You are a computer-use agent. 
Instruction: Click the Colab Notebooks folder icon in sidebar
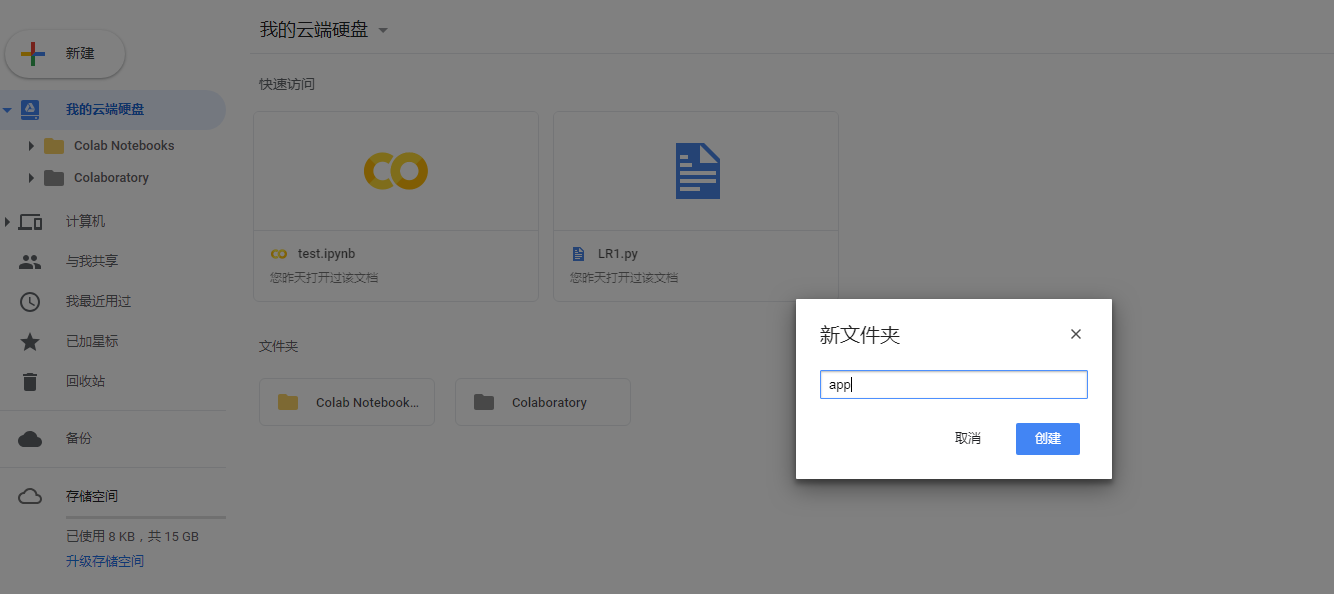55,145
